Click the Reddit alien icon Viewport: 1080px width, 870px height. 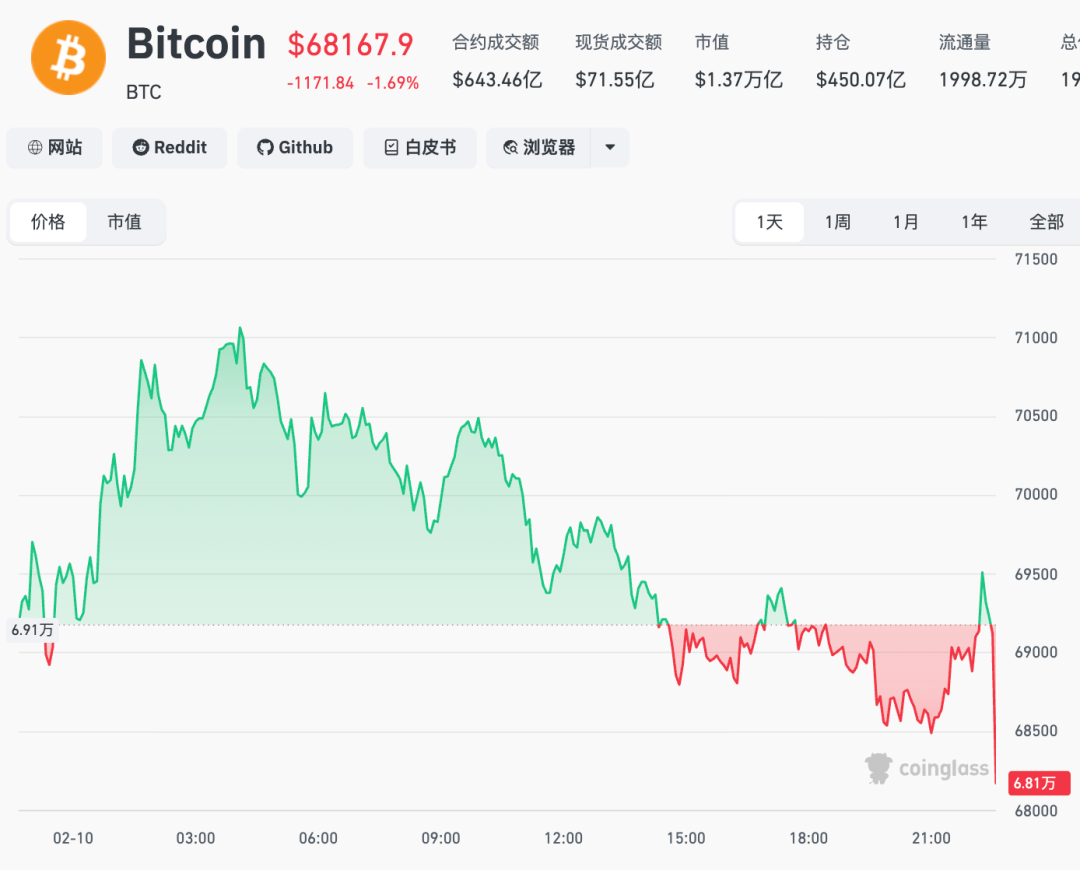[x=141, y=148]
